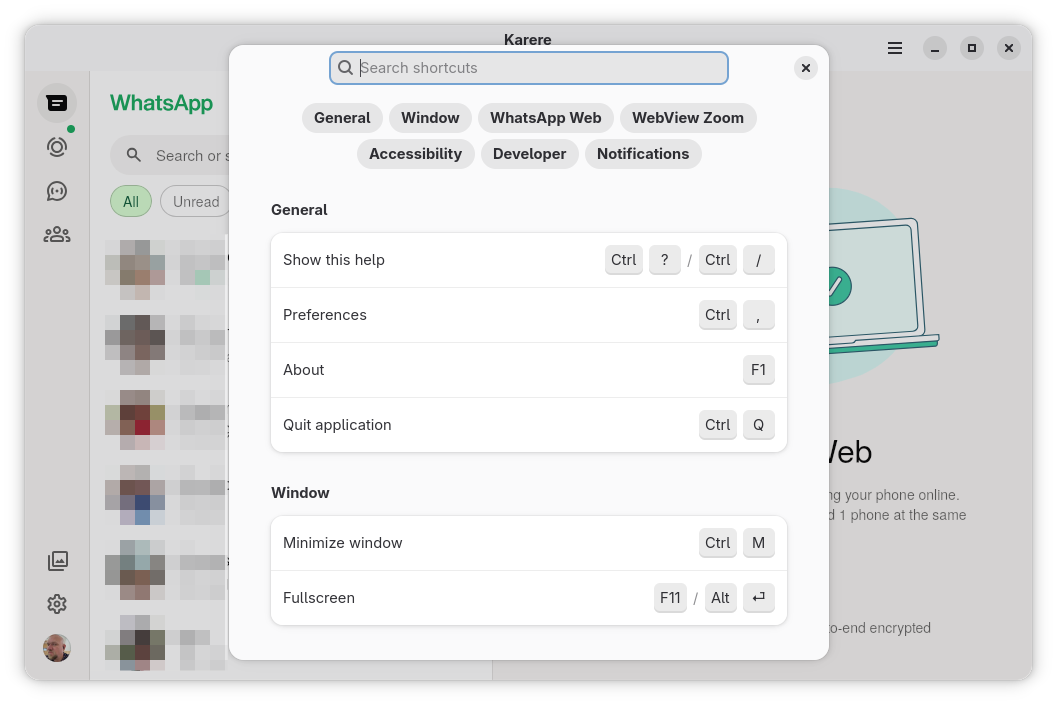Open the profile picture avatar in sidebar
The height and width of the screenshot is (705, 1057).
[x=57, y=648]
